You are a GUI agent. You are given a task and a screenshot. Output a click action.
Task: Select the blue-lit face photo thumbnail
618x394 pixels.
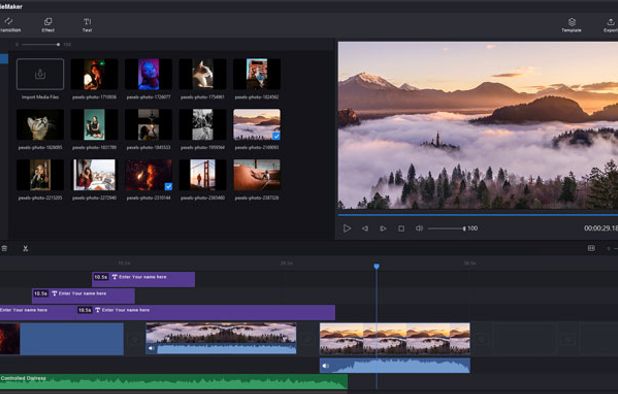[148, 74]
